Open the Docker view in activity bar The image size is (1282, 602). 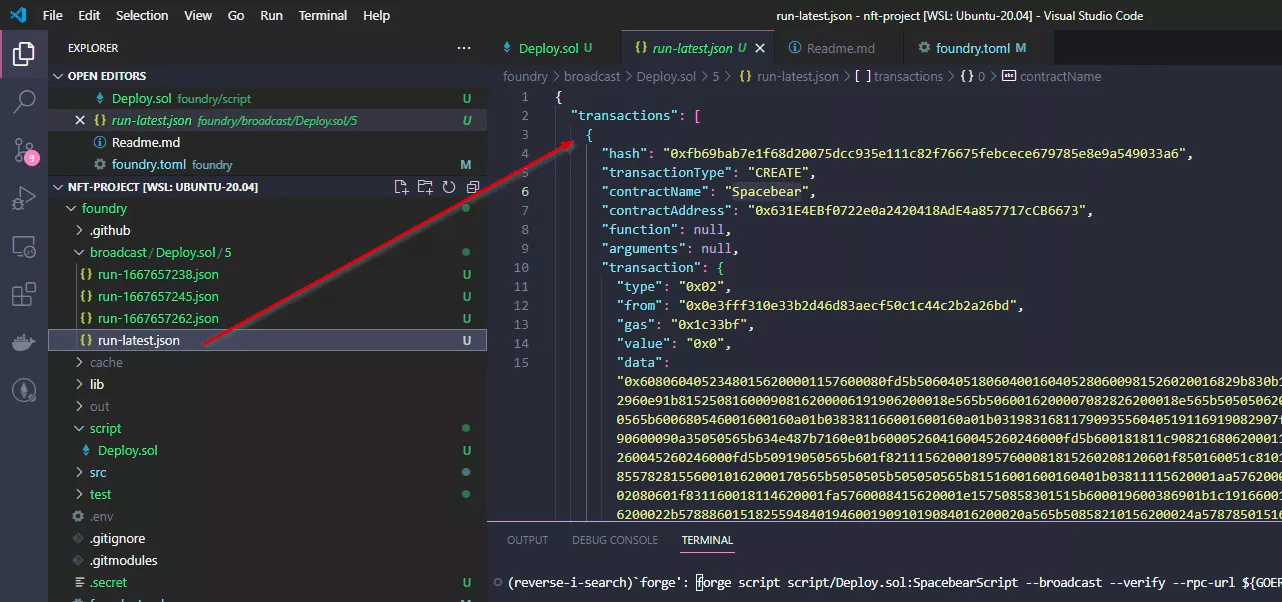(x=24, y=343)
